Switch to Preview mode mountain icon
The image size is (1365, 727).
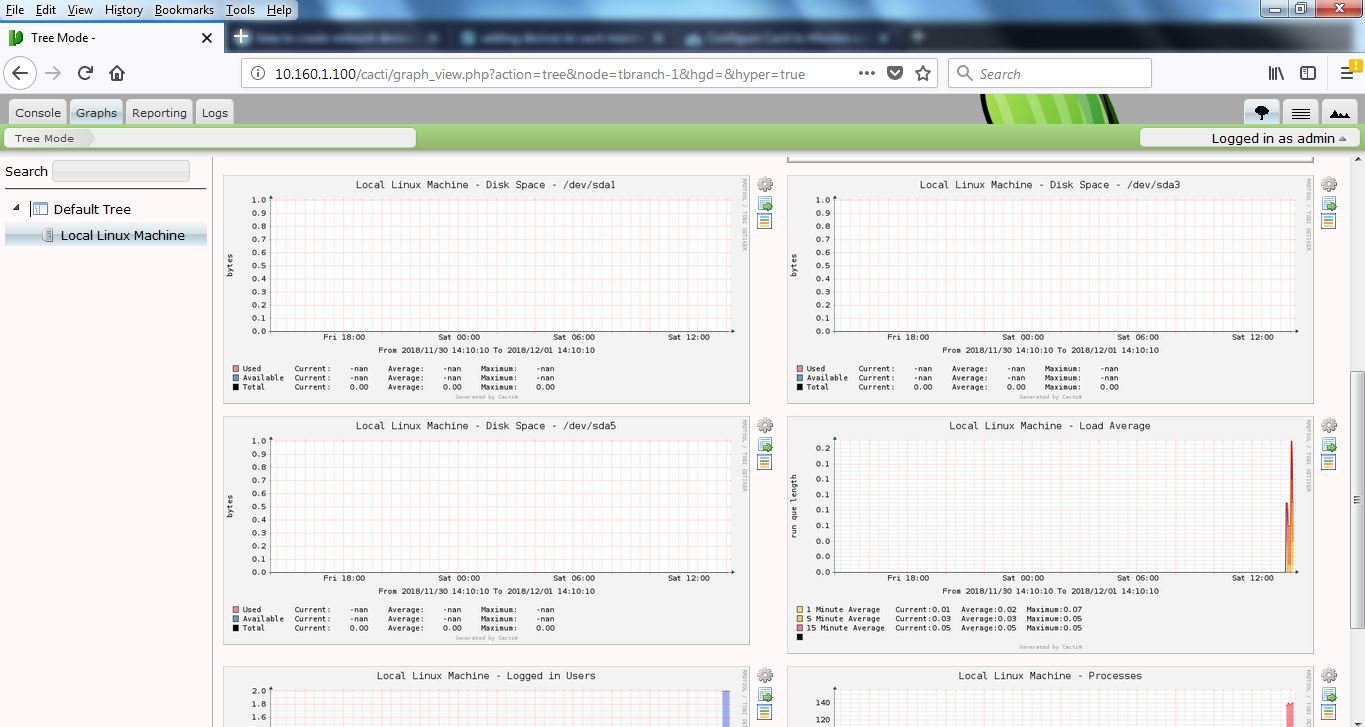pos(1339,113)
